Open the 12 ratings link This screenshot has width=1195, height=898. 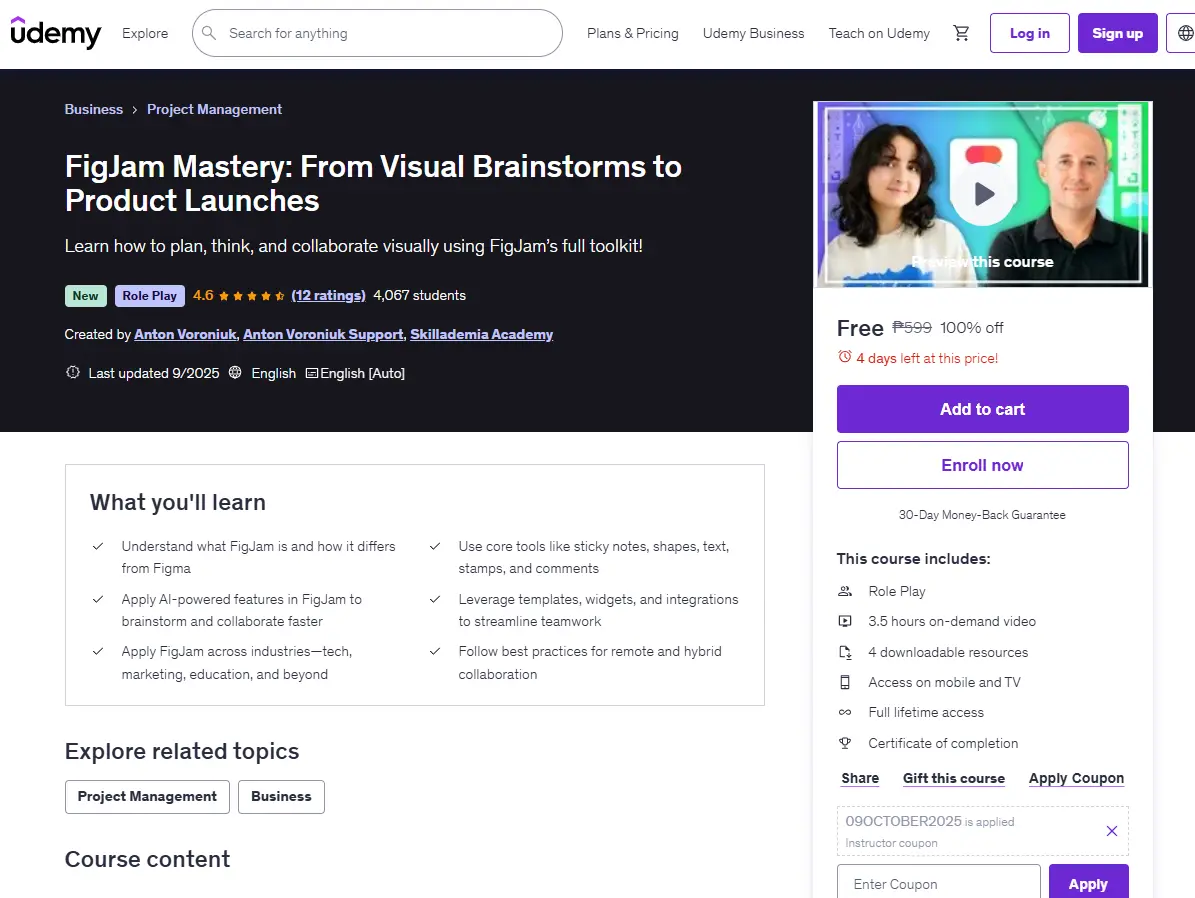coord(328,295)
